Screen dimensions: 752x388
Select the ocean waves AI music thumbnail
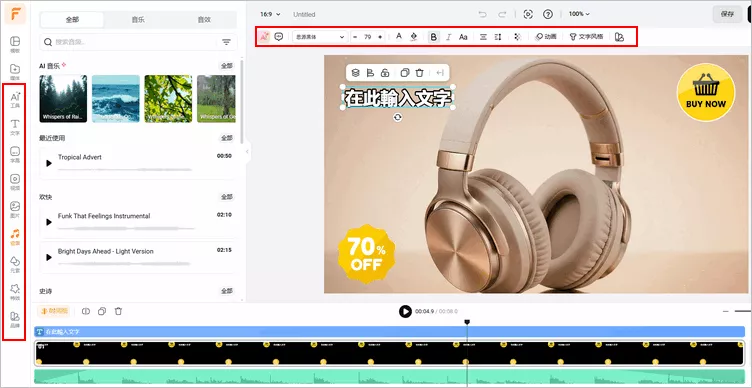(x=116, y=98)
